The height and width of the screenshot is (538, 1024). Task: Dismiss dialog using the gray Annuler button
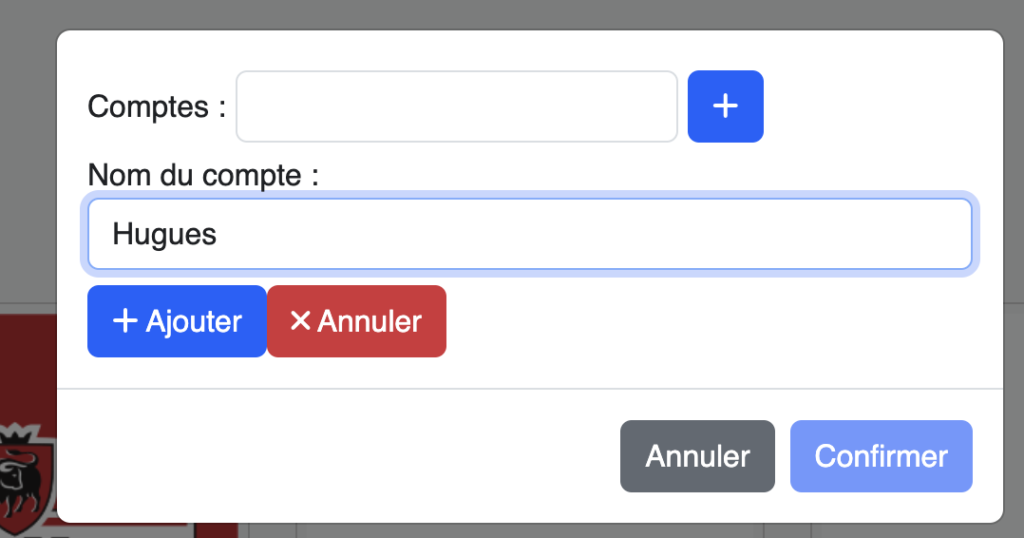tap(697, 456)
